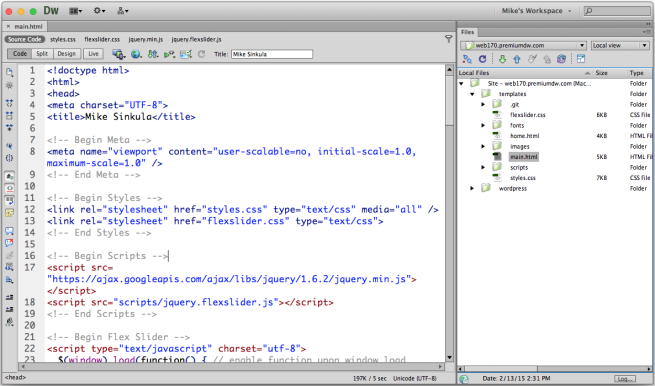Screen dimensions: 655x386
Task: Click the W3C Validation icon
Action: [x=169, y=54]
